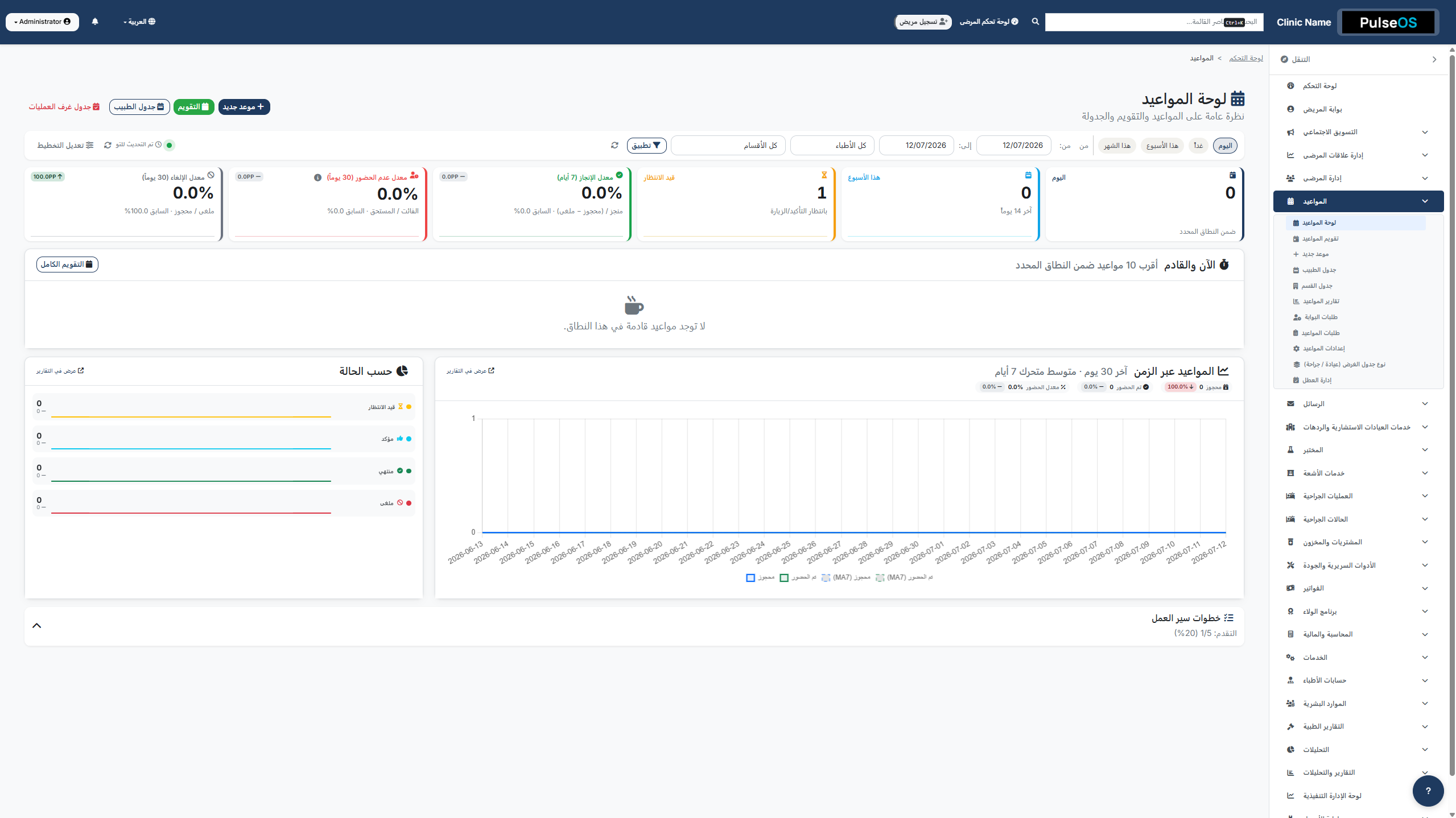This screenshot has height=818, width=1456.
Task: Collapse the خطوات سير العمل panel
Action: point(37,626)
